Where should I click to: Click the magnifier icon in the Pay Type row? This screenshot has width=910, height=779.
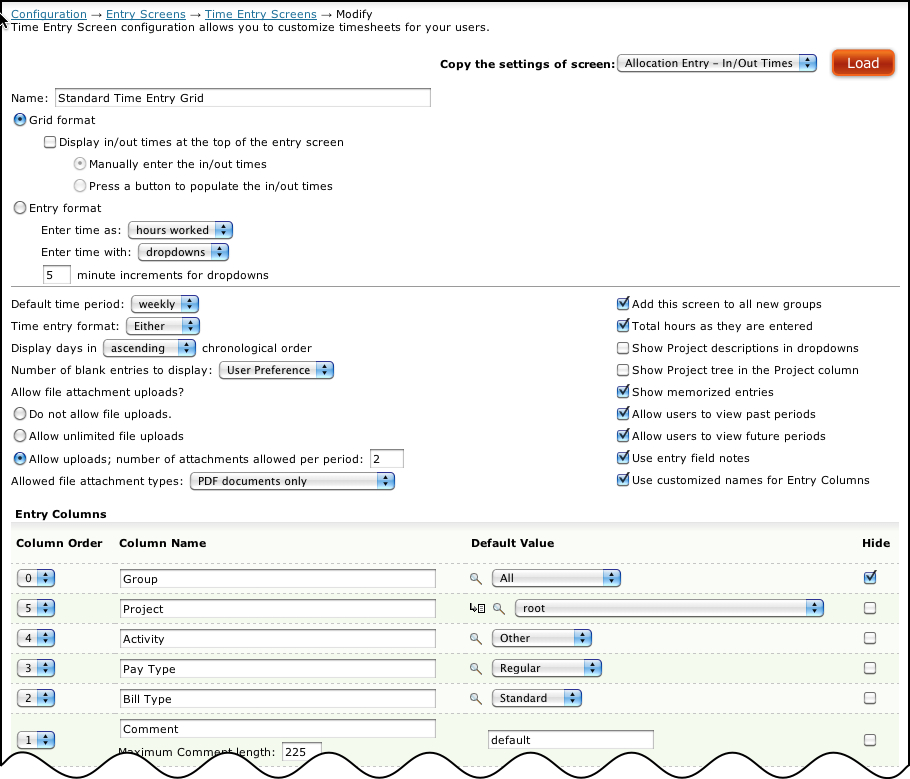pos(475,669)
